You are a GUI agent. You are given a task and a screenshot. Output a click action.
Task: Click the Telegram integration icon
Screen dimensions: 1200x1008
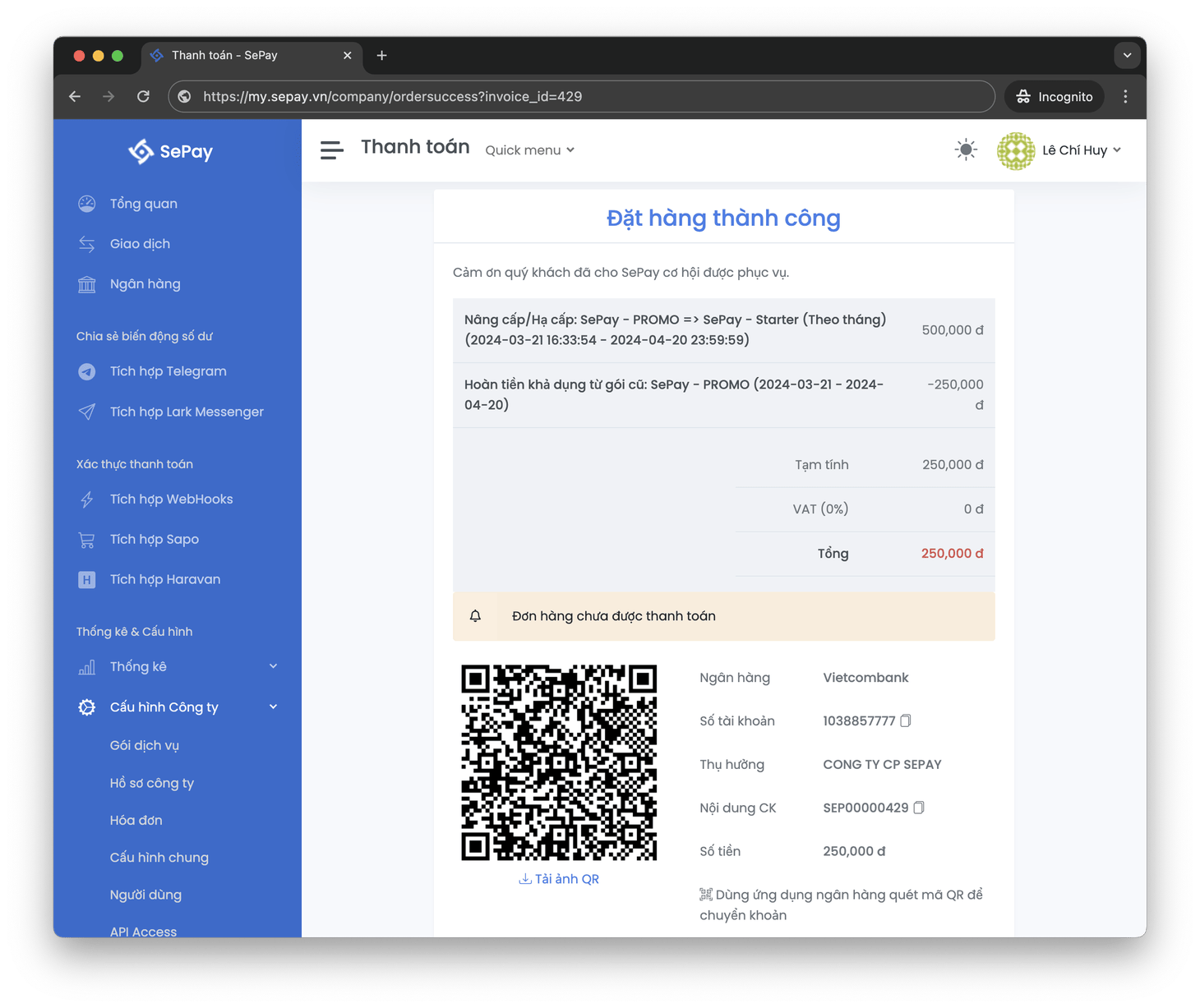point(86,371)
